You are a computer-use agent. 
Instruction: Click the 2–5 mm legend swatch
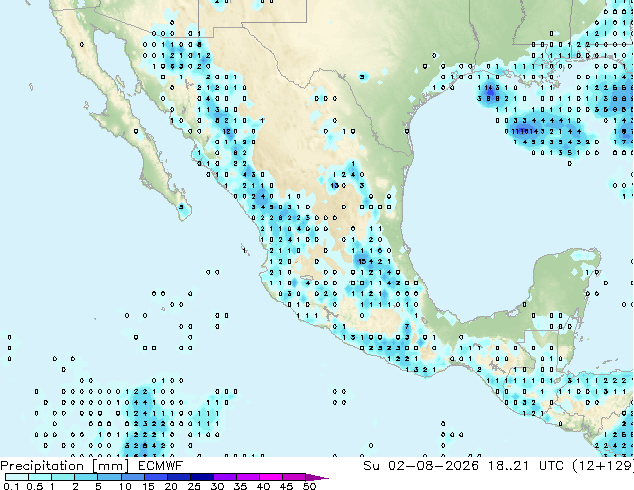[86, 477]
